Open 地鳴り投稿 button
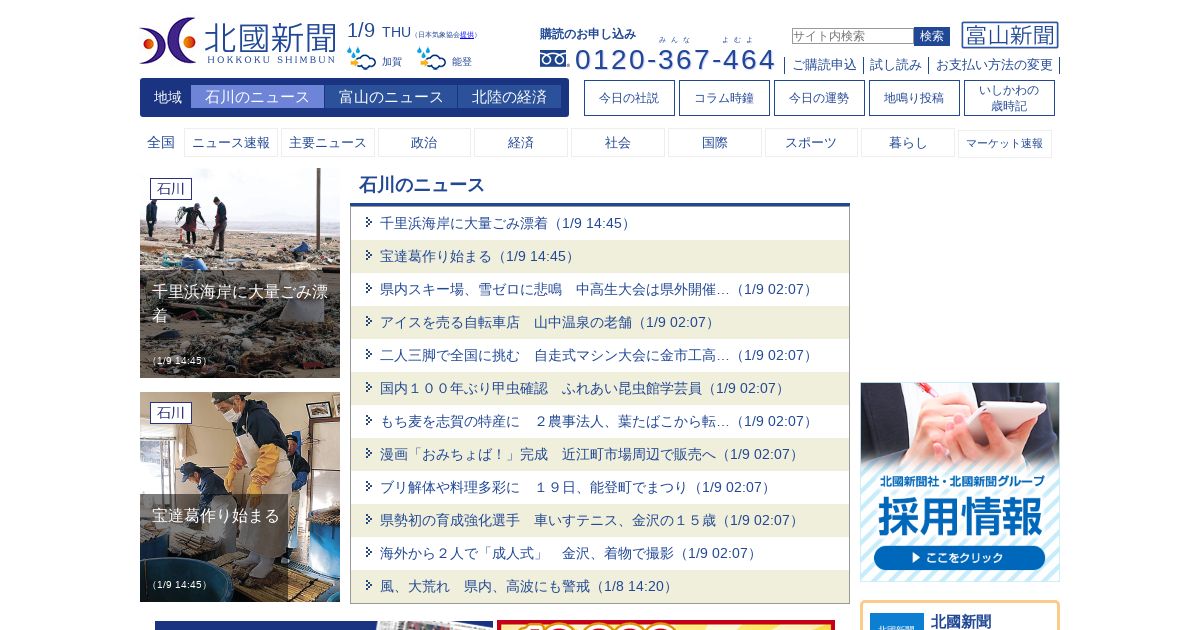Image resolution: width=1200 pixels, height=630 pixels. tap(914, 98)
